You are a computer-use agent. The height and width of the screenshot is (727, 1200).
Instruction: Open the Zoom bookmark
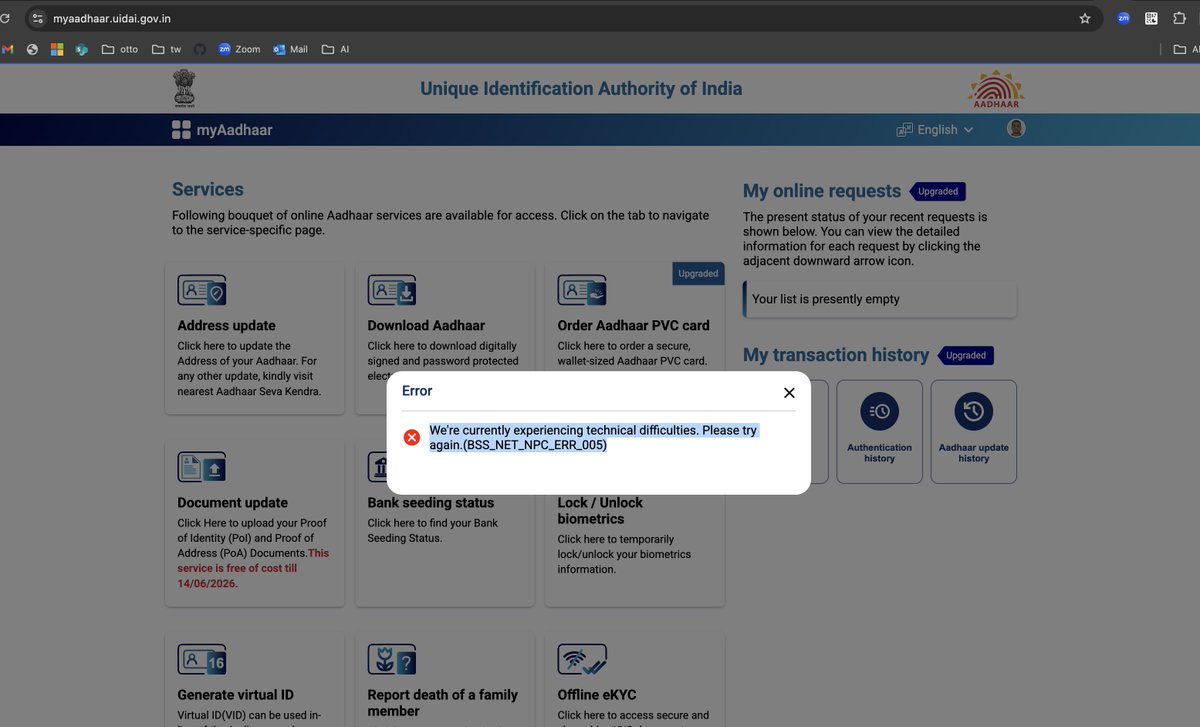tap(239, 49)
